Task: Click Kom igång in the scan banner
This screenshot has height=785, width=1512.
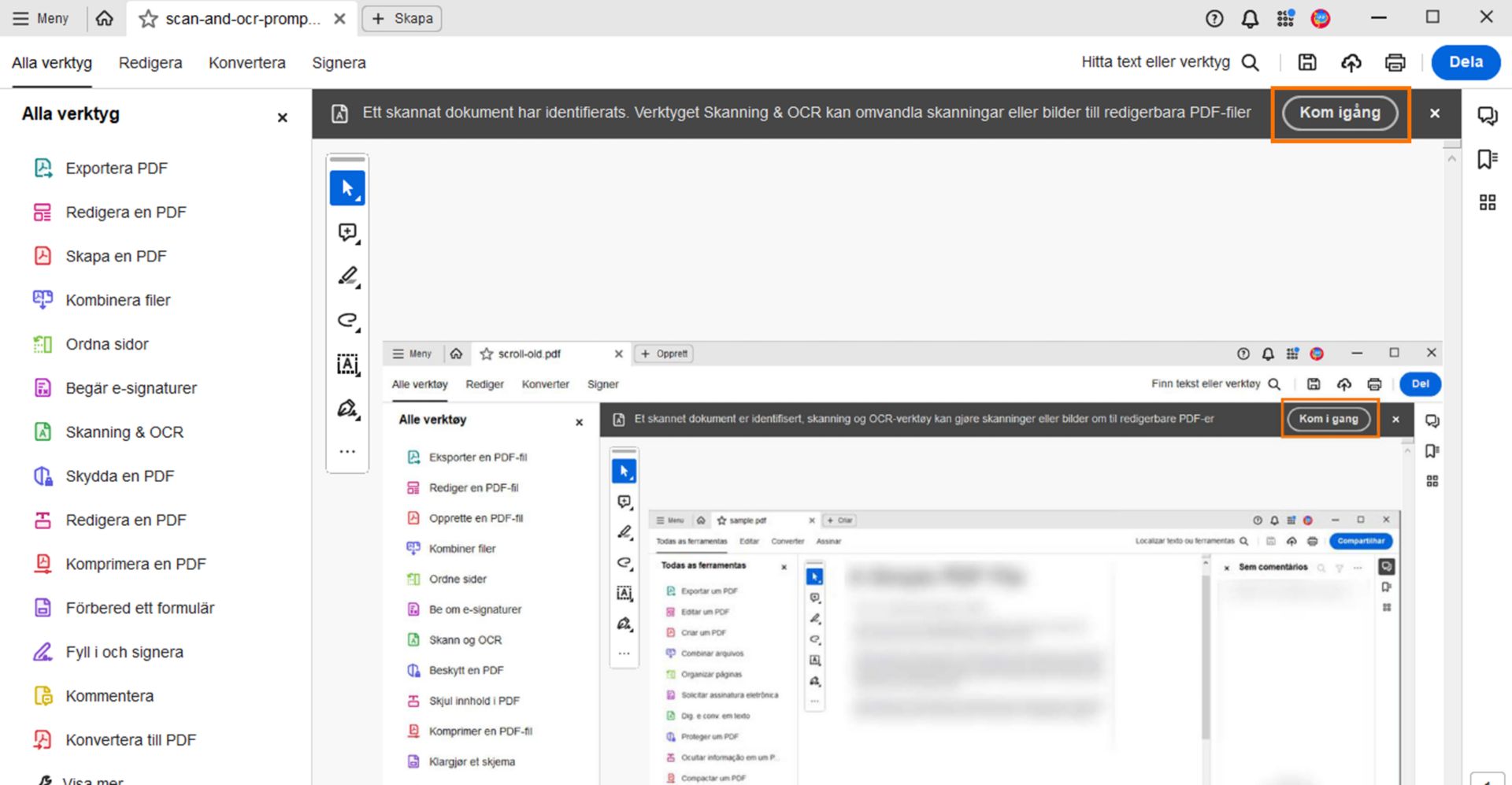Action: point(1340,113)
